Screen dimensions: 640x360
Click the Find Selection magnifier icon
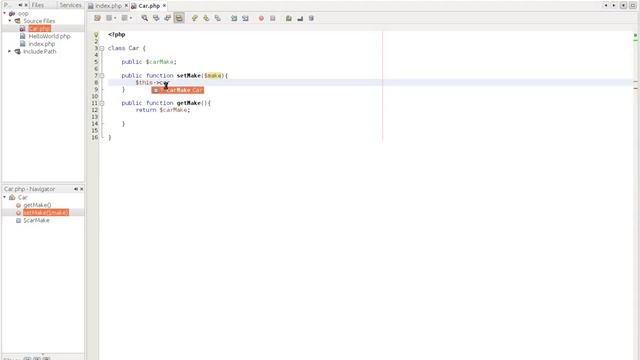144,18
